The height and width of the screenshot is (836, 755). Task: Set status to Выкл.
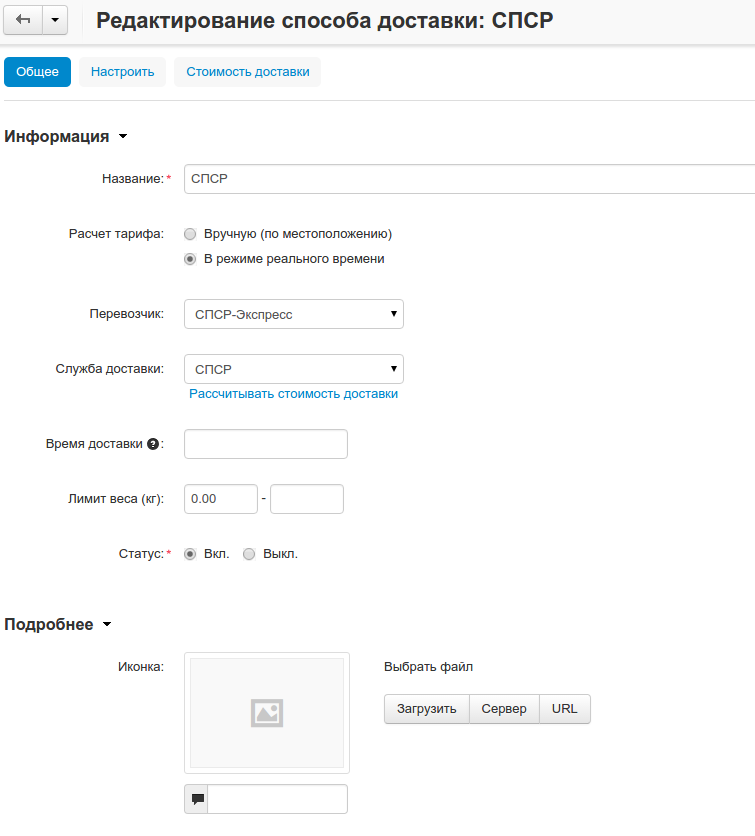(249, 554)
